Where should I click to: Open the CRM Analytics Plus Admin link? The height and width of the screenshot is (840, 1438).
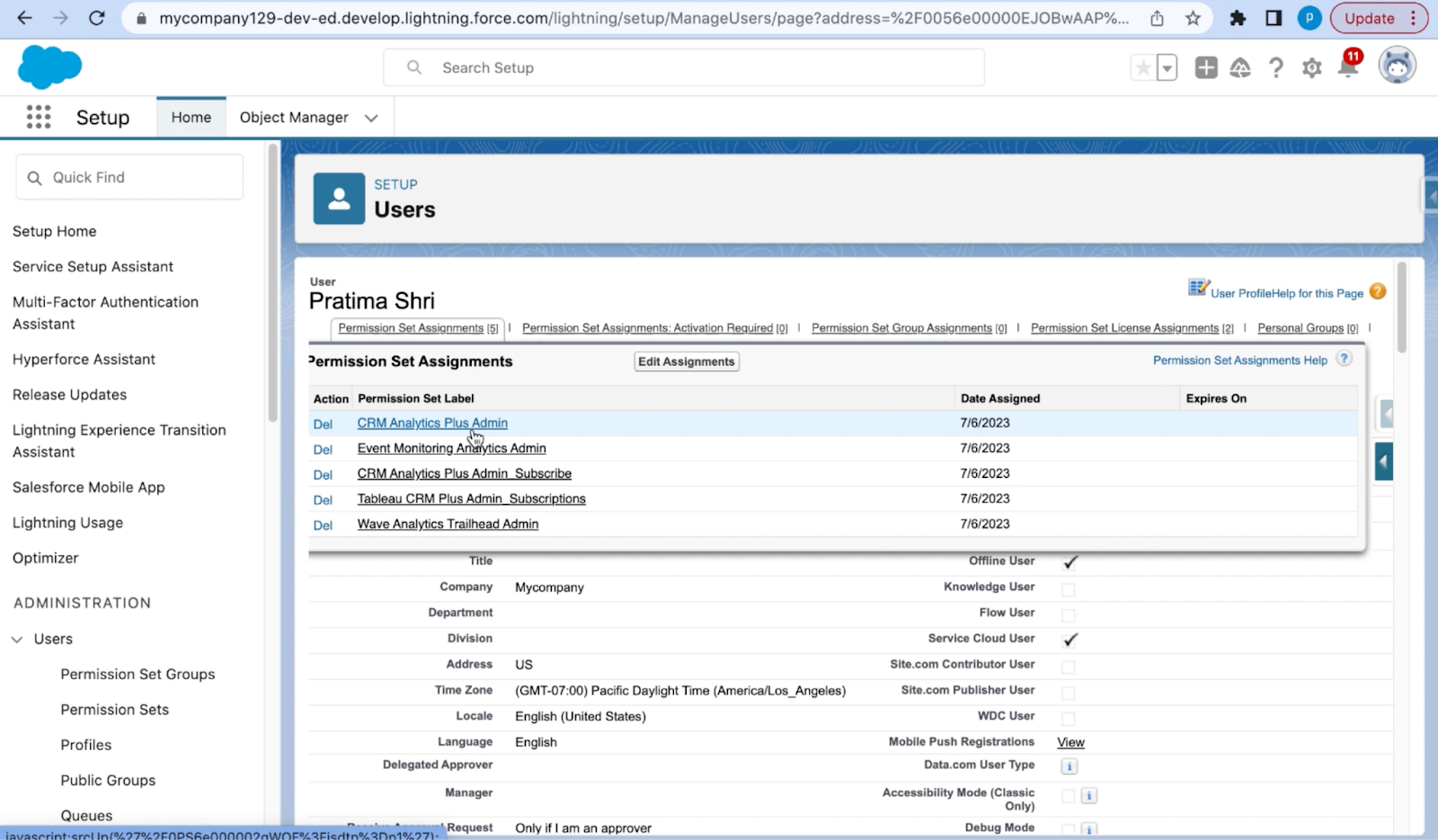click(431, 422)
